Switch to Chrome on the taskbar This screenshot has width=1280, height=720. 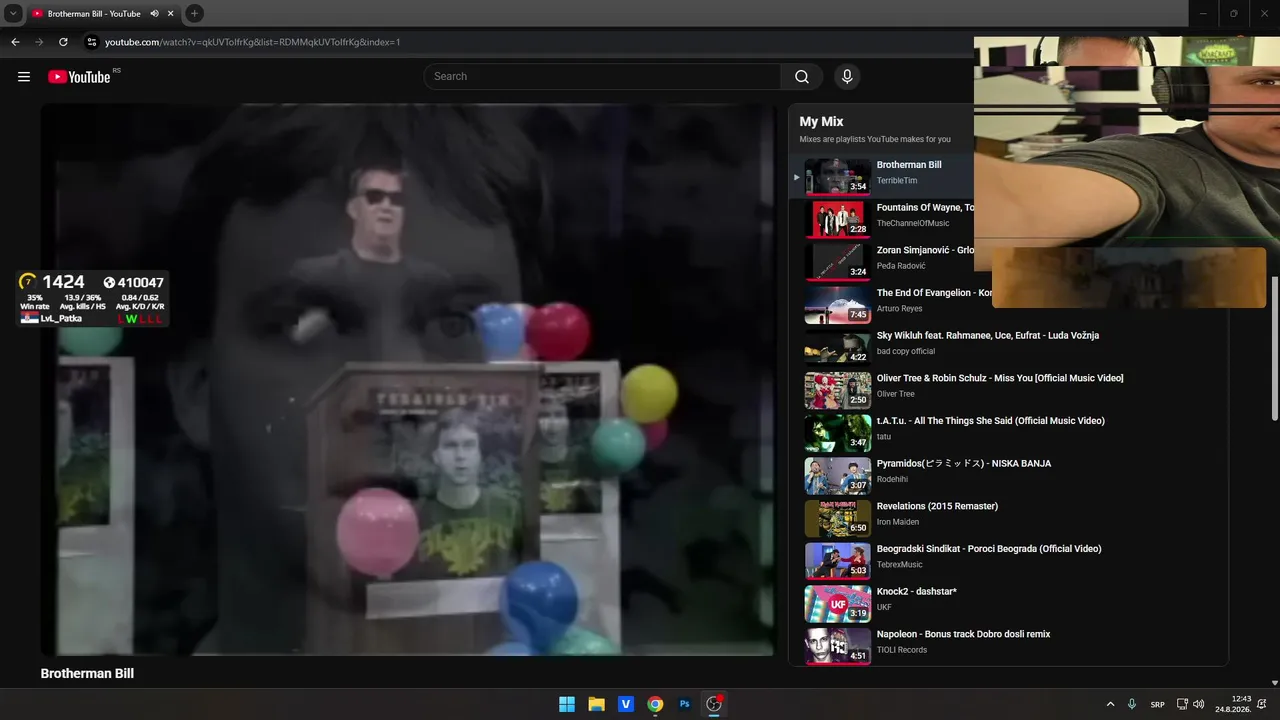point(655,704)
